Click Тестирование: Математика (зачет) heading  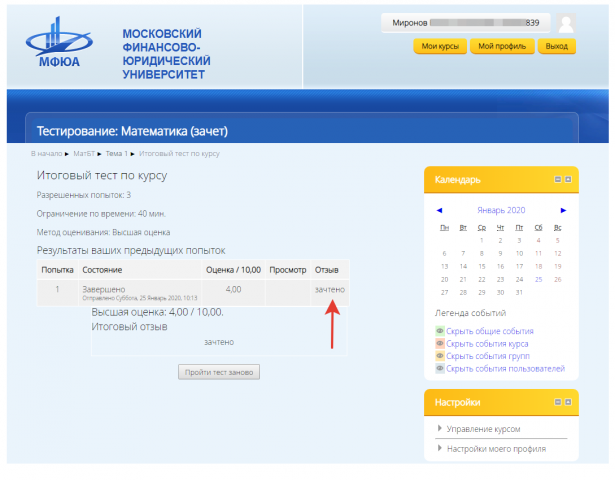[132, 131]
